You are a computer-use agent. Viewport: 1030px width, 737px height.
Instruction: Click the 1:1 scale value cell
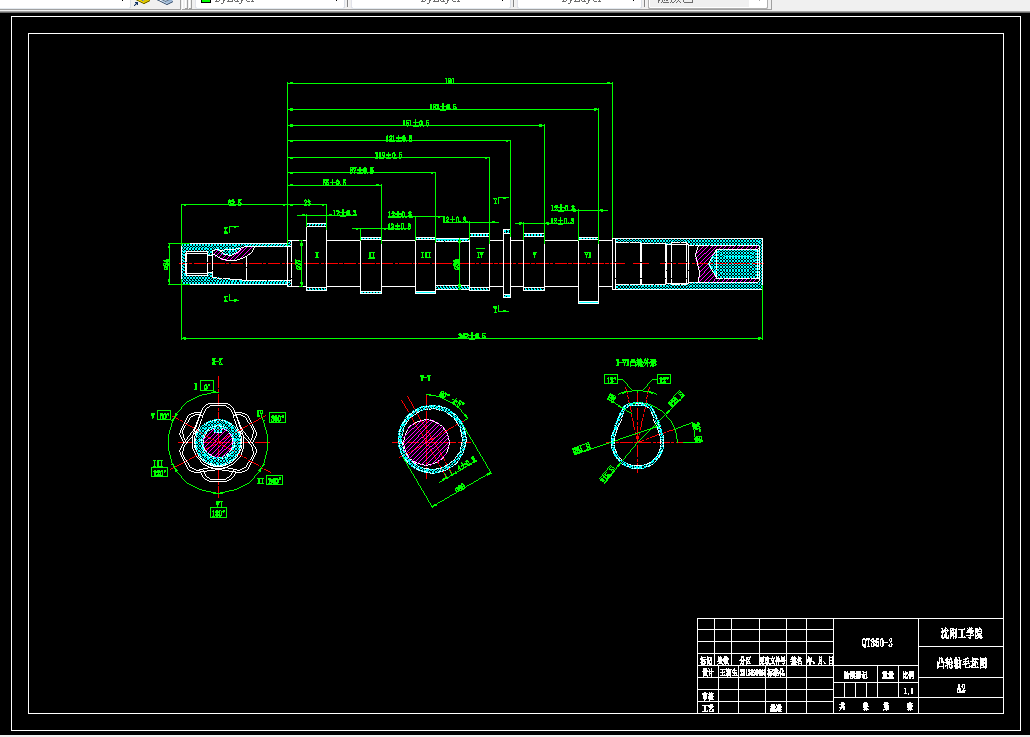click(x=908, y=690)
